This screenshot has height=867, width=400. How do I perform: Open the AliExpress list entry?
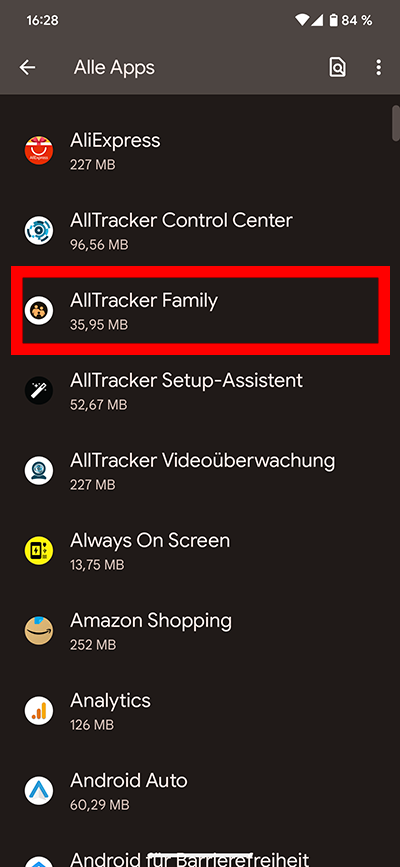coord(200,150)
